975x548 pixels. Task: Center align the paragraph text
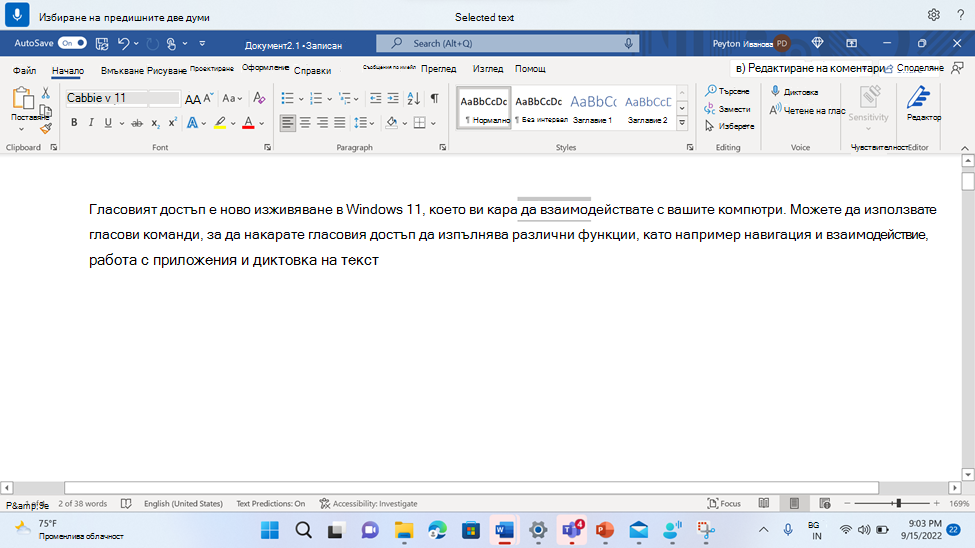coord(305,123)
